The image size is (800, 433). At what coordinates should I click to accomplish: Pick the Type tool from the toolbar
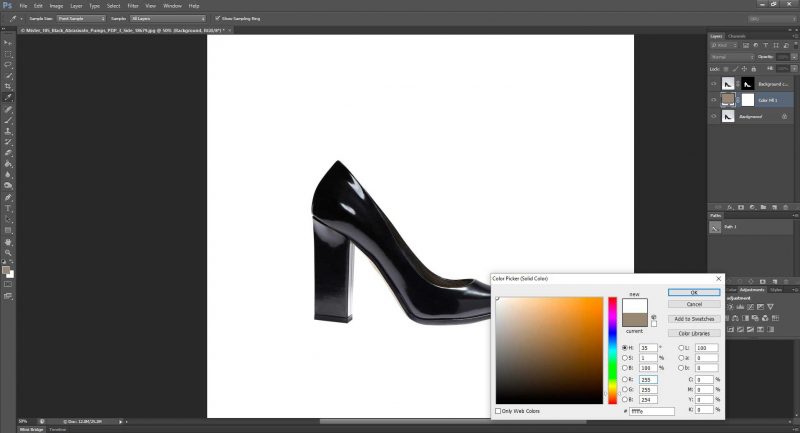point(8,208)
